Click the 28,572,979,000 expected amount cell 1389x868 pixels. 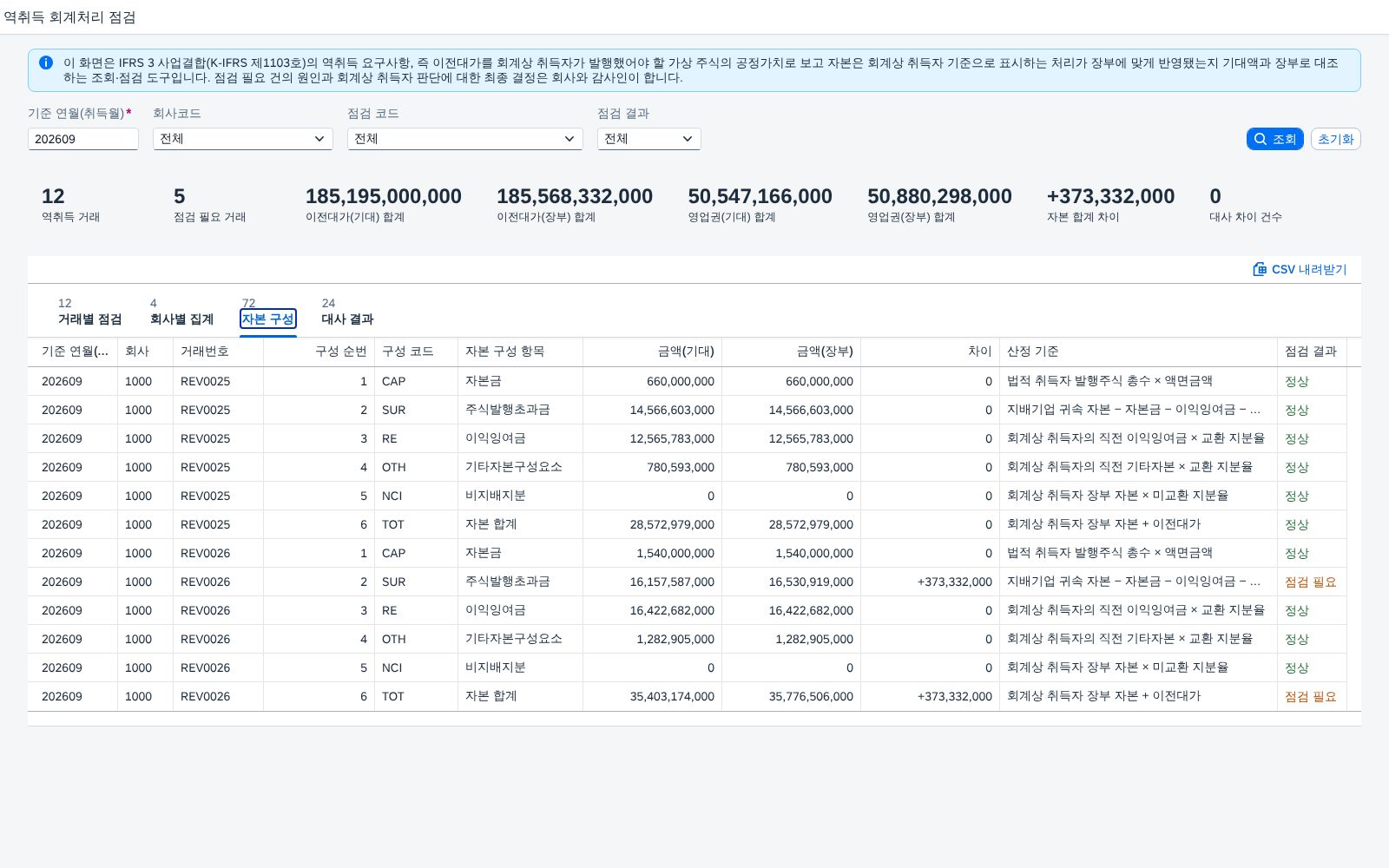pos(672,525)
